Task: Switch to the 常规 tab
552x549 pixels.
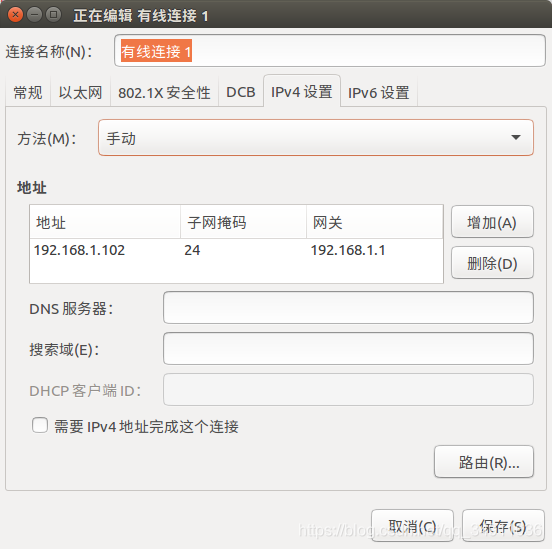Action: (28, 92)
